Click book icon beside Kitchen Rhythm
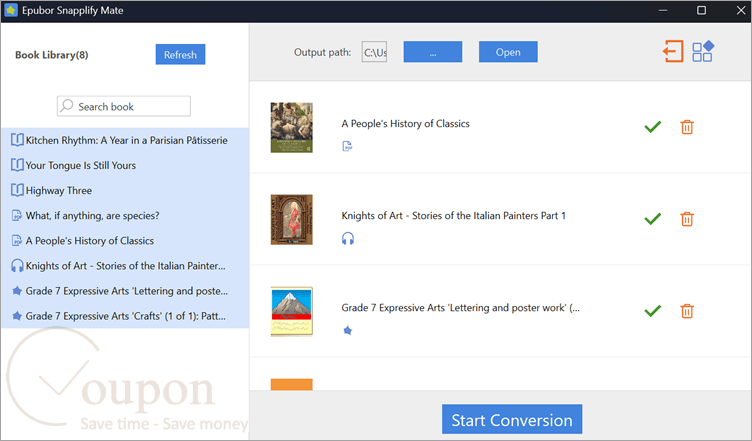 point(17,140)
